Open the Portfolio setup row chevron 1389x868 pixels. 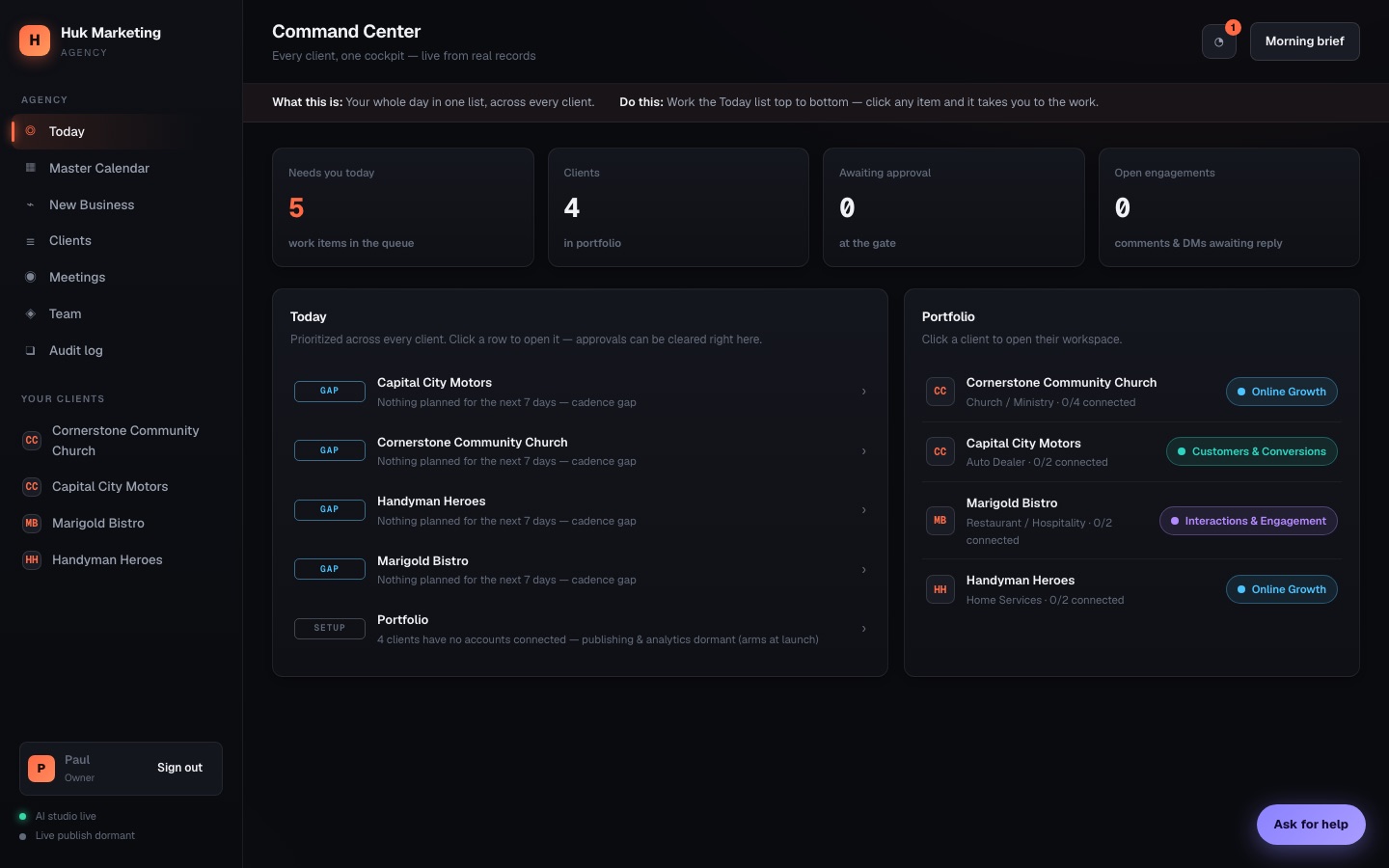(x=863, y=629)
